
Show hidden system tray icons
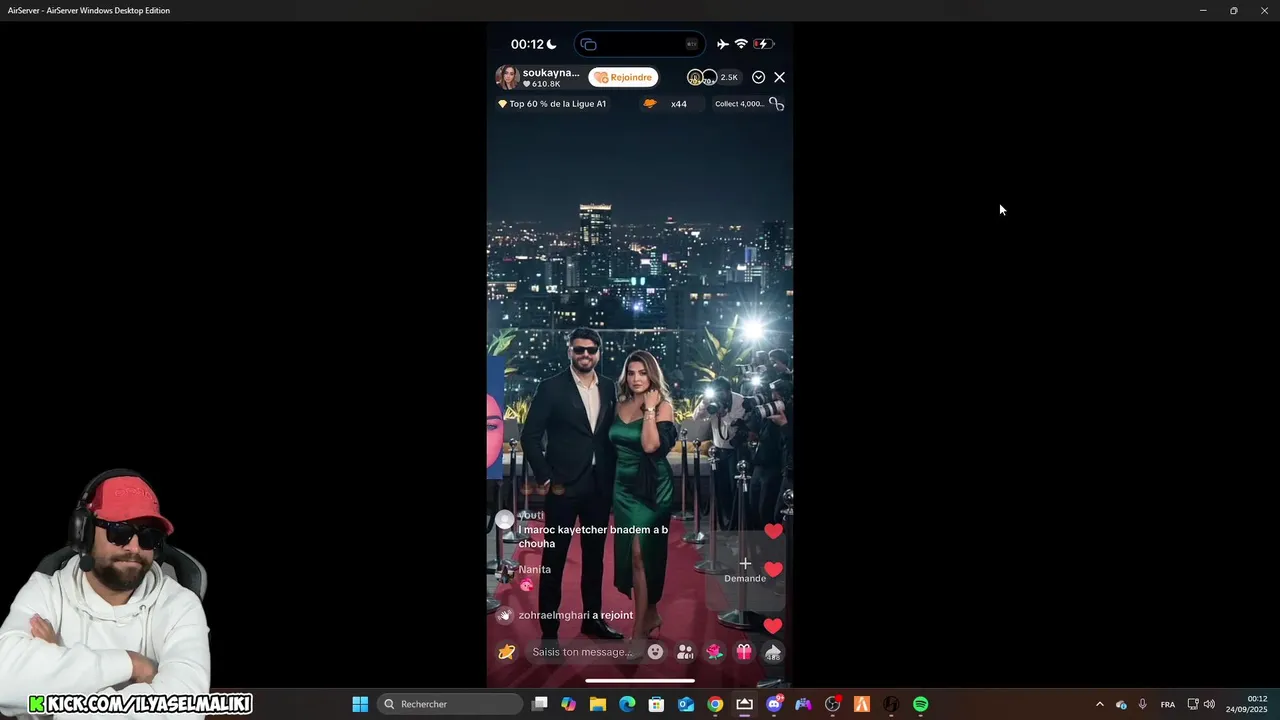(x=1099, y=704)
